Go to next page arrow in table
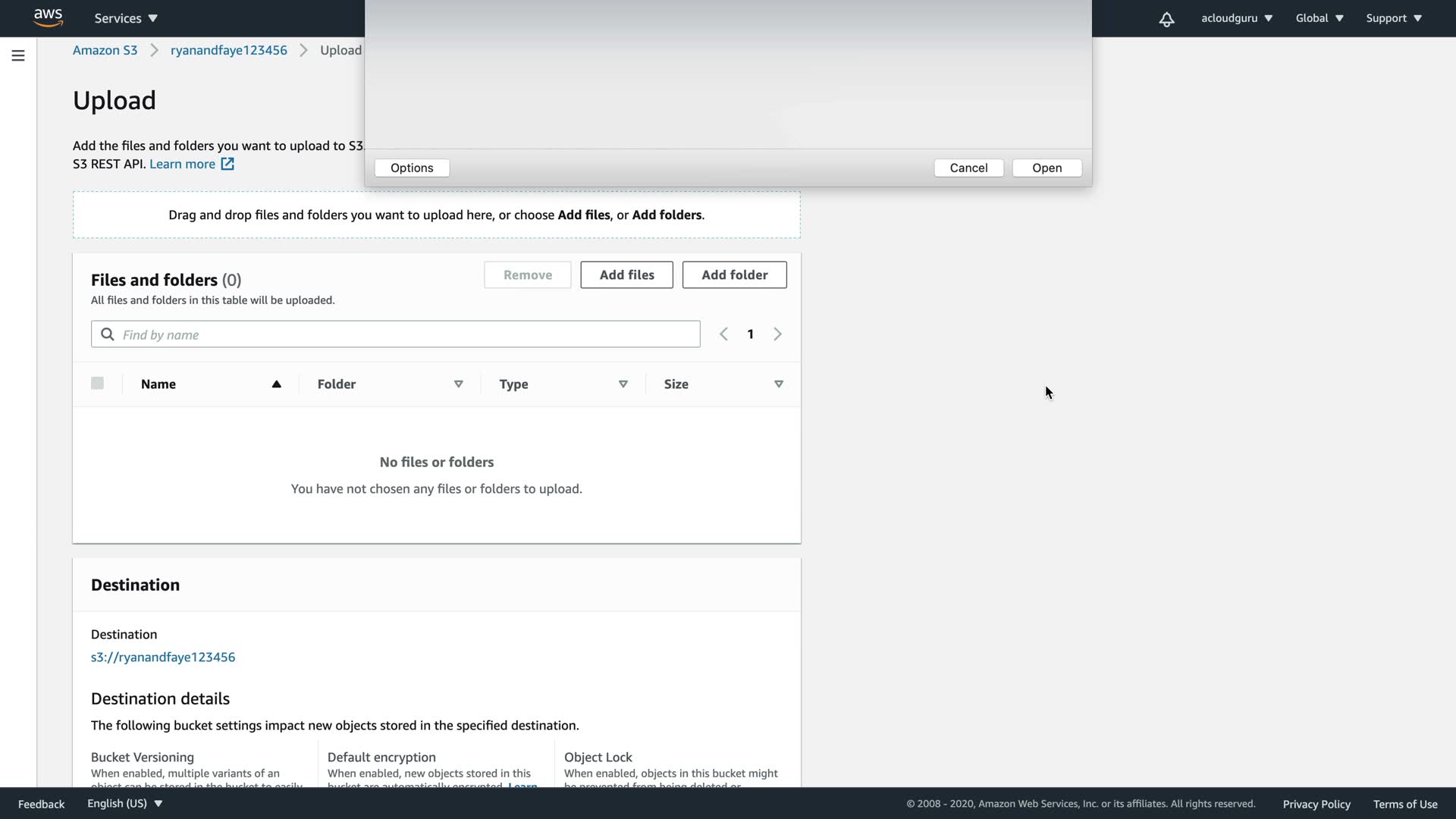Screen dimensions: 1456x819 [777, 334]
